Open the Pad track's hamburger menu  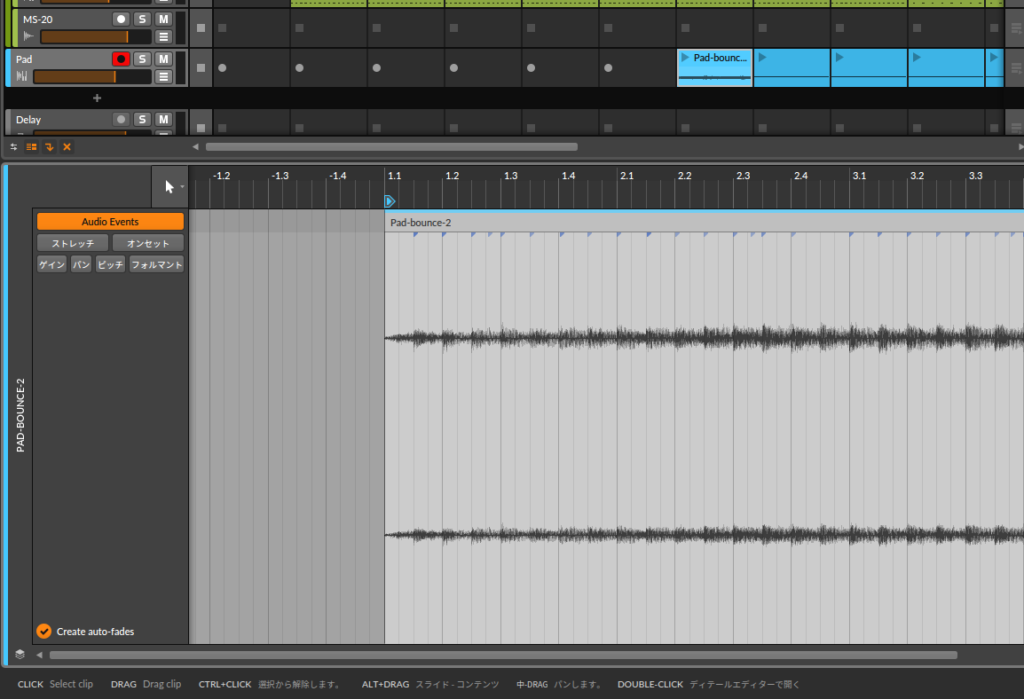click(x=163, y=76)
